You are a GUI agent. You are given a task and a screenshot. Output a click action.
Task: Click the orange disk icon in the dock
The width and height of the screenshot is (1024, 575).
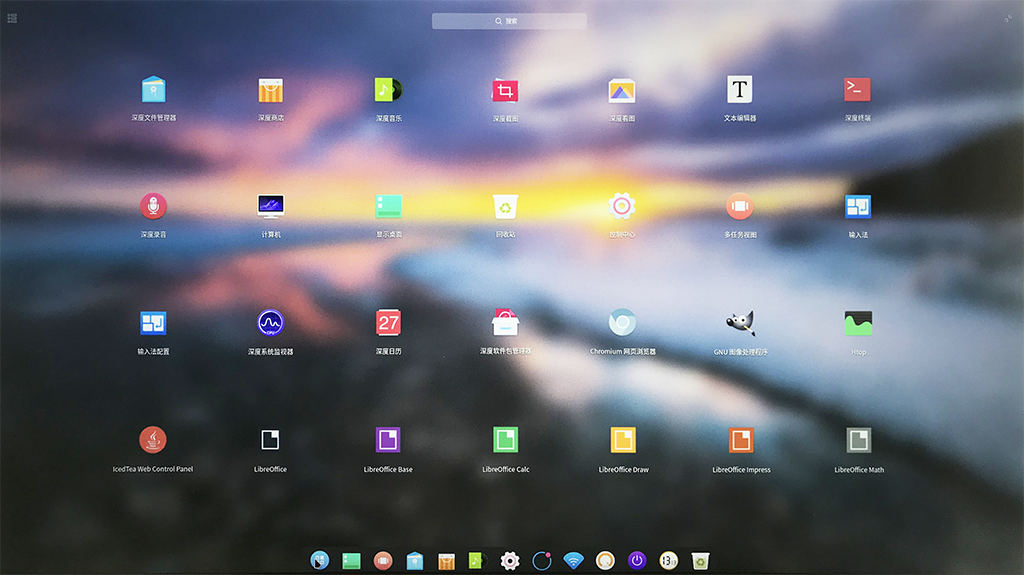(605, 561)
